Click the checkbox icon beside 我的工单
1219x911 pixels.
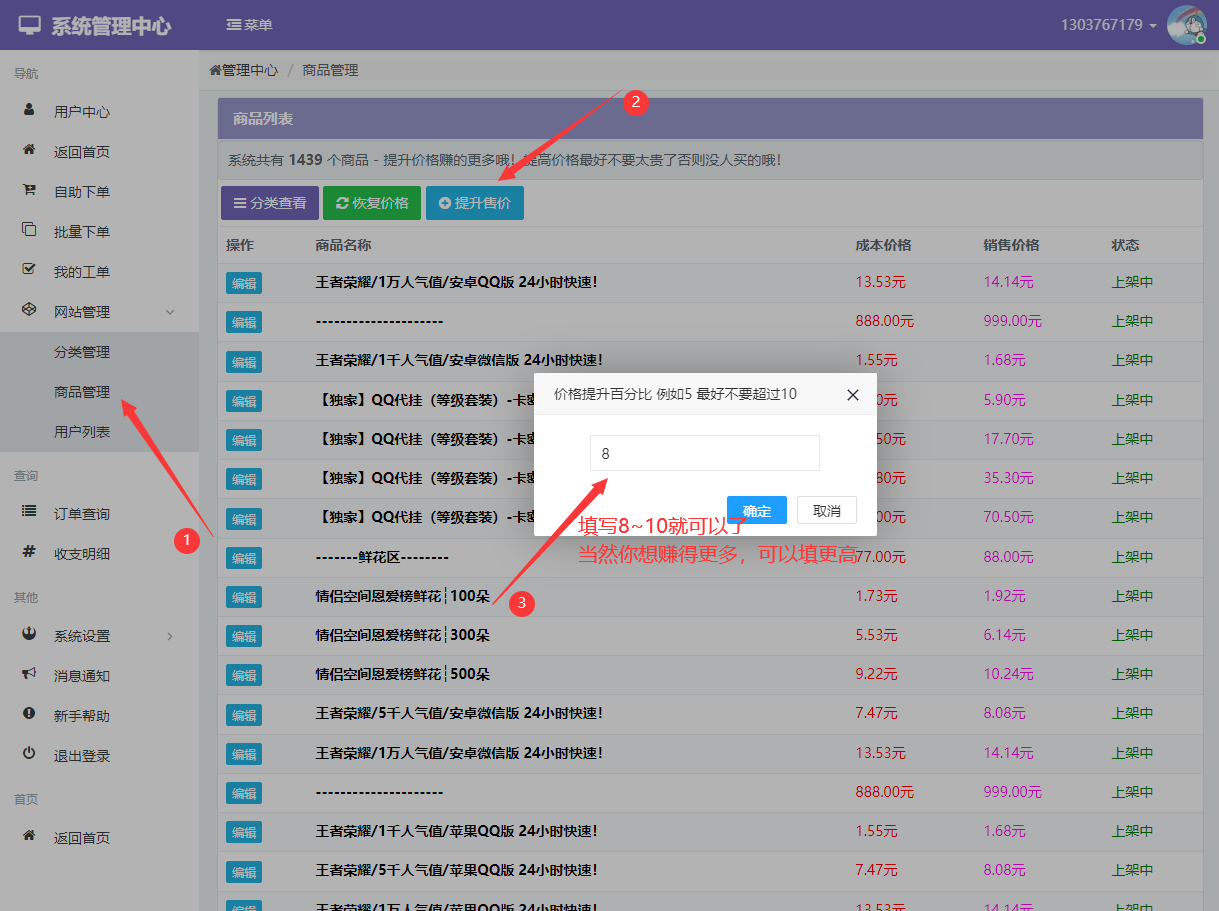click(x=29, y=270)
